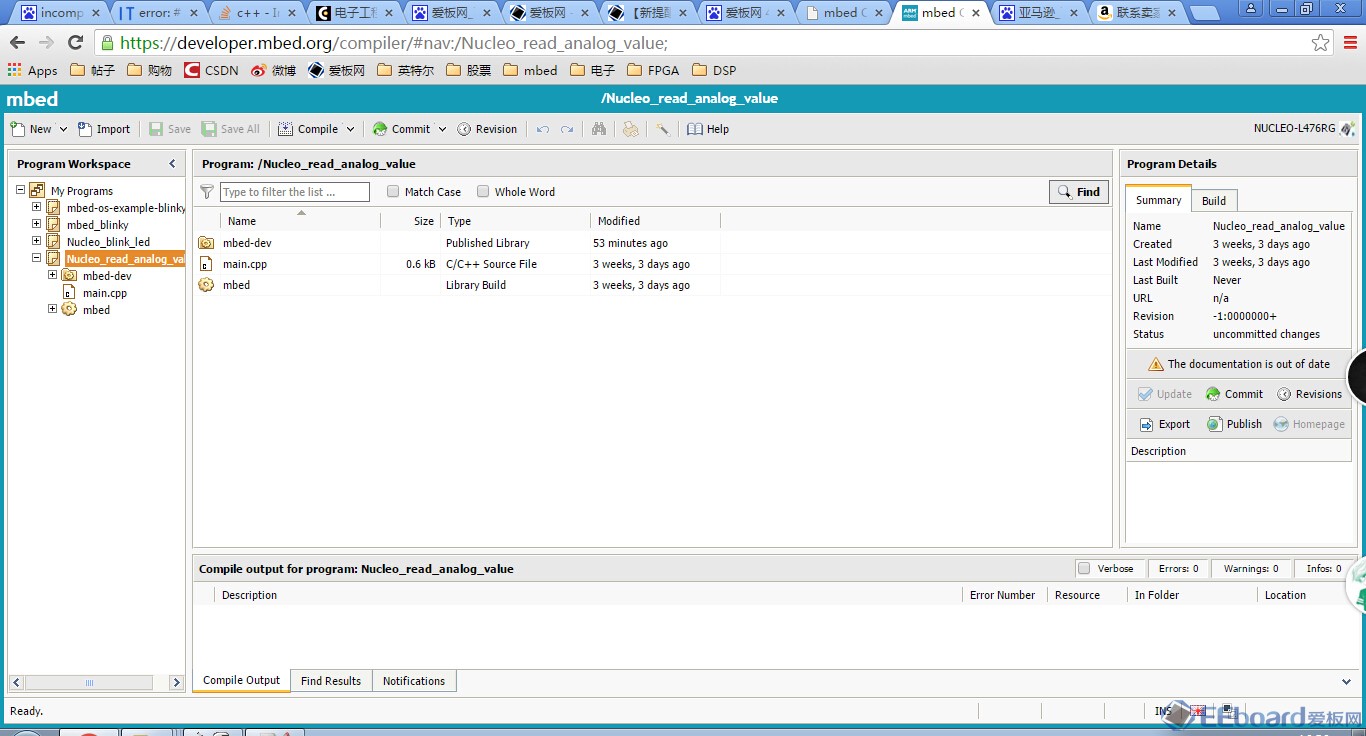Image resolution: width=1366 pixels, height=736 pixels.
Task: Click Export in Program Details panel
Action: (x=1164, y=424)
